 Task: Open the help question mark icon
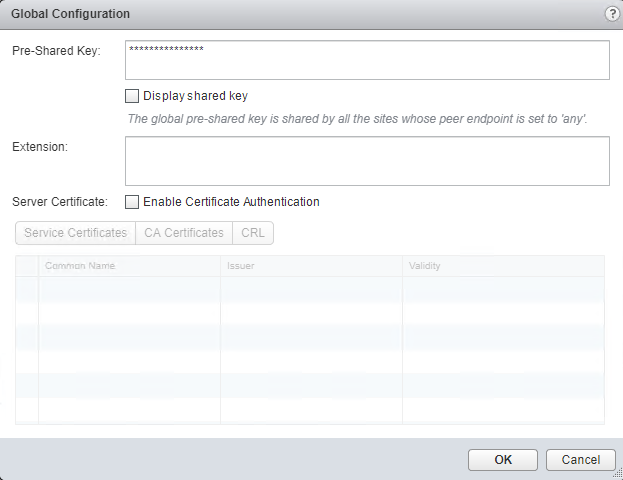click(x=612, y=14)
